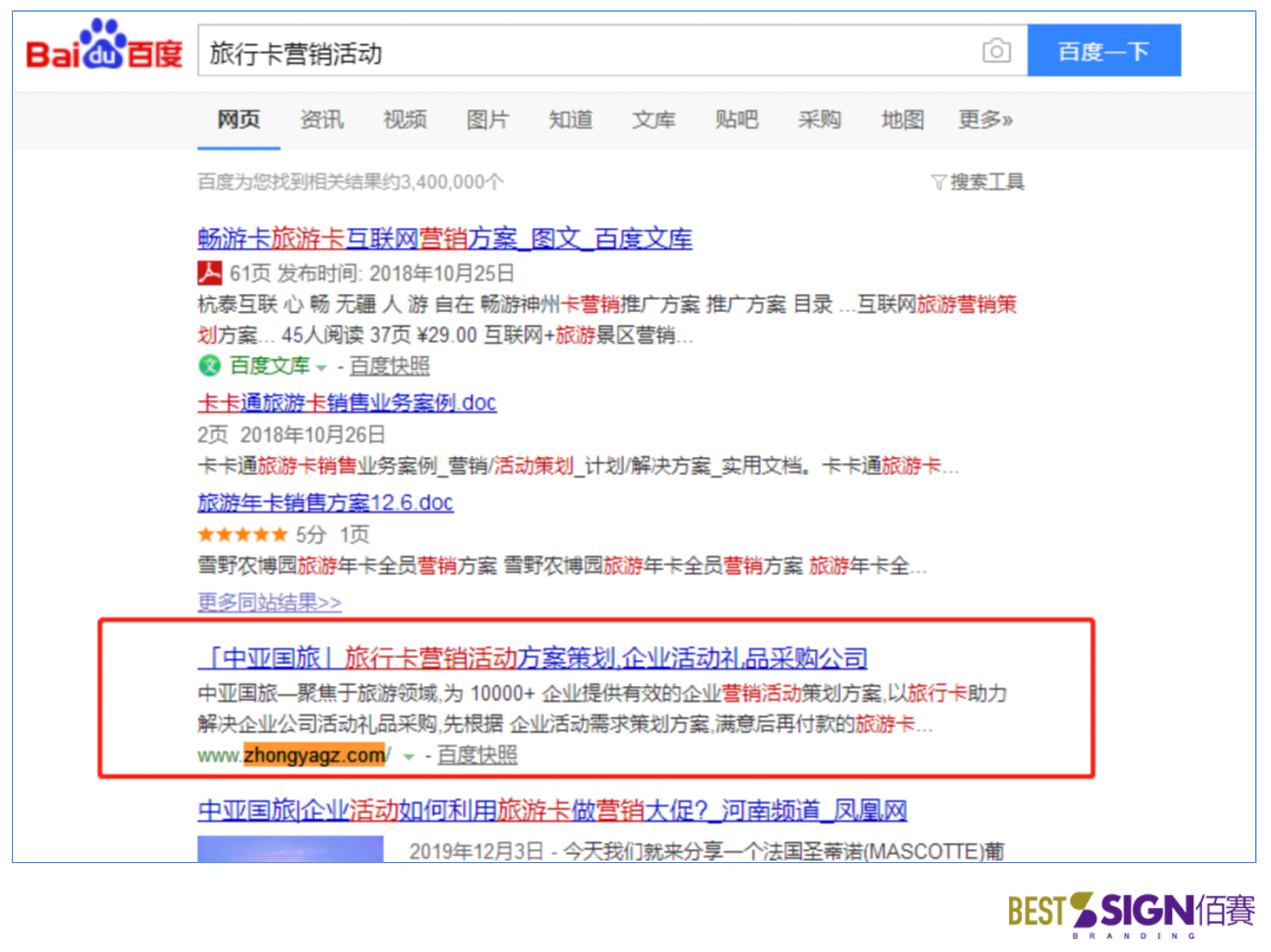Screen dimensions: 1271x952
Task: Click the search tools filter icon
Action: pos(938,182)
